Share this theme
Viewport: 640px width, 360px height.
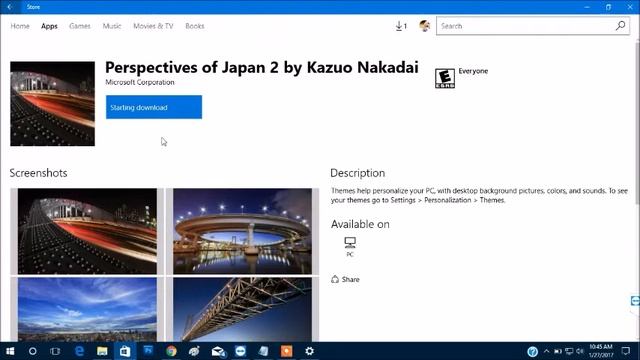click(x=345, y=280)
